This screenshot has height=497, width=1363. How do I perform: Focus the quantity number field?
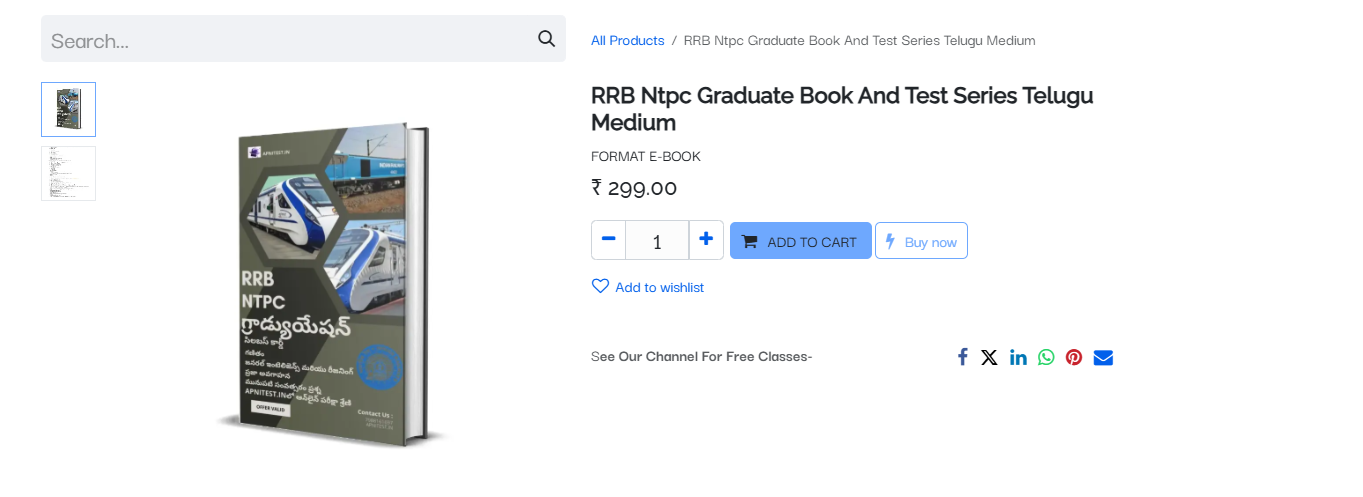(x=657, y=241)
